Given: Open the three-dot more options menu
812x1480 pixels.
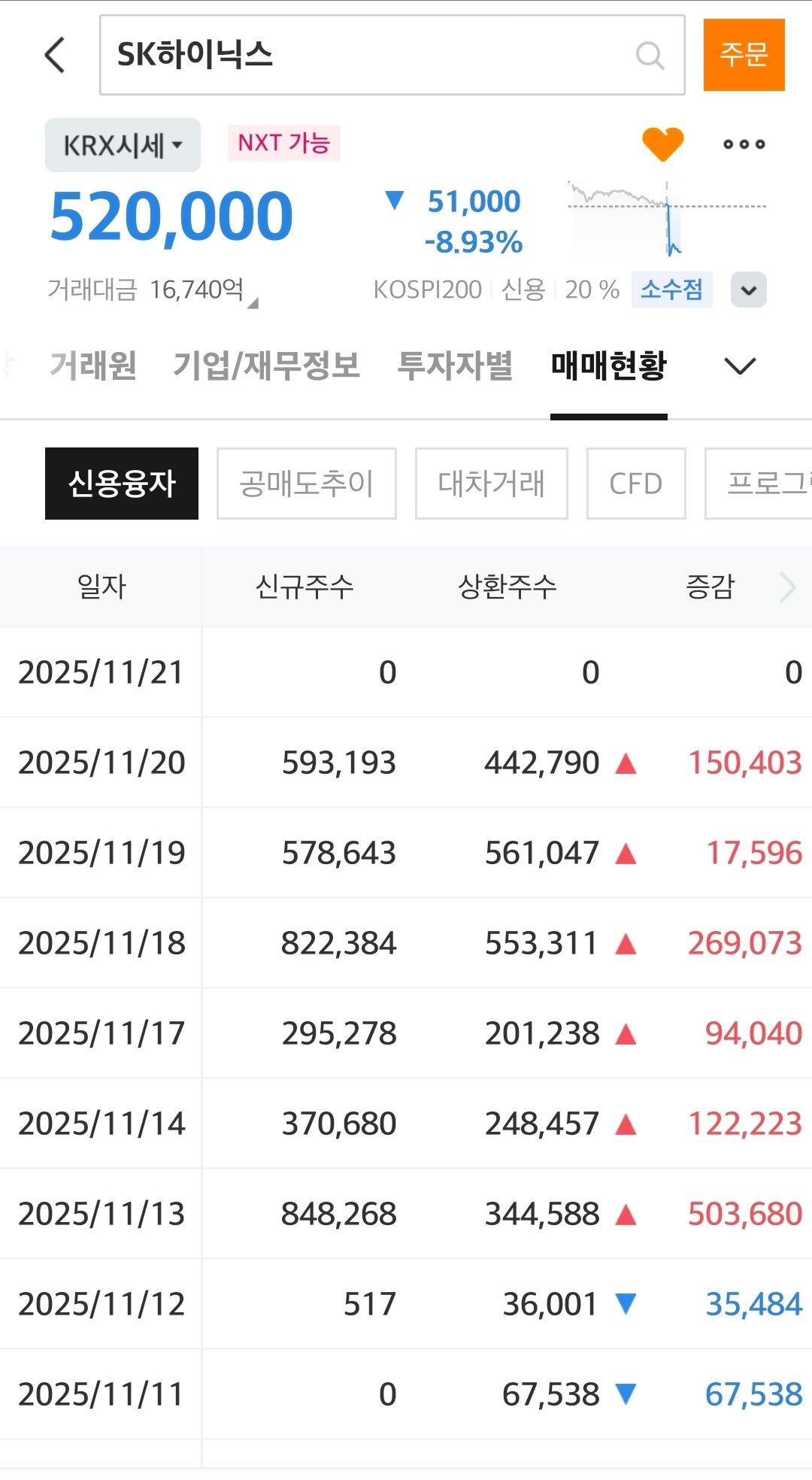Looking at the screenshot, I should (744, 144).
